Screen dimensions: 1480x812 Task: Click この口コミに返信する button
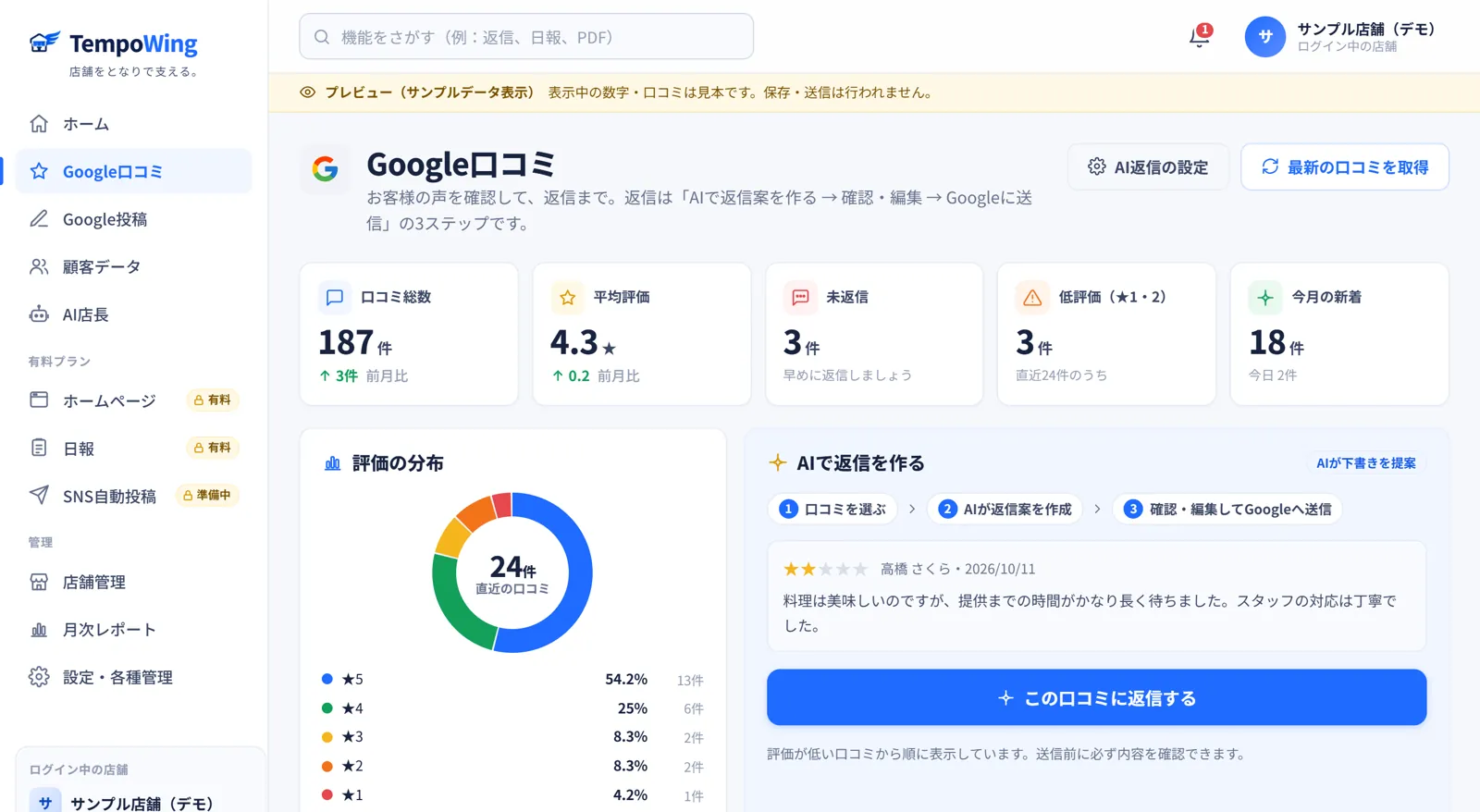pyautogui.click(x=1096, y=697)
